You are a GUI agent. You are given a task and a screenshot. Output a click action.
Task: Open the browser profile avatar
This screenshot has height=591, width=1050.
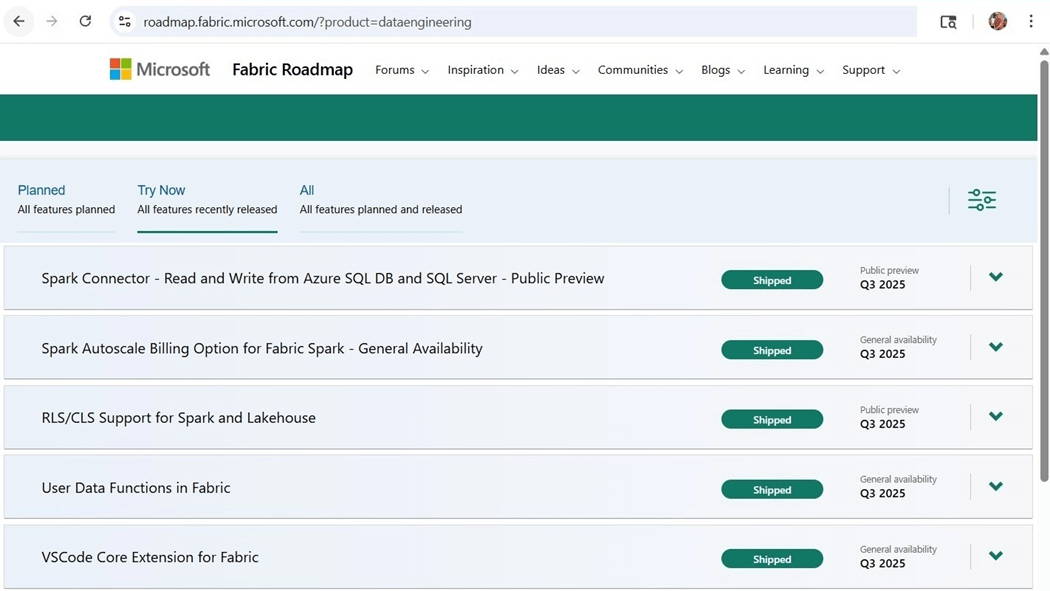pyautogui.click(x=997, y=21)
